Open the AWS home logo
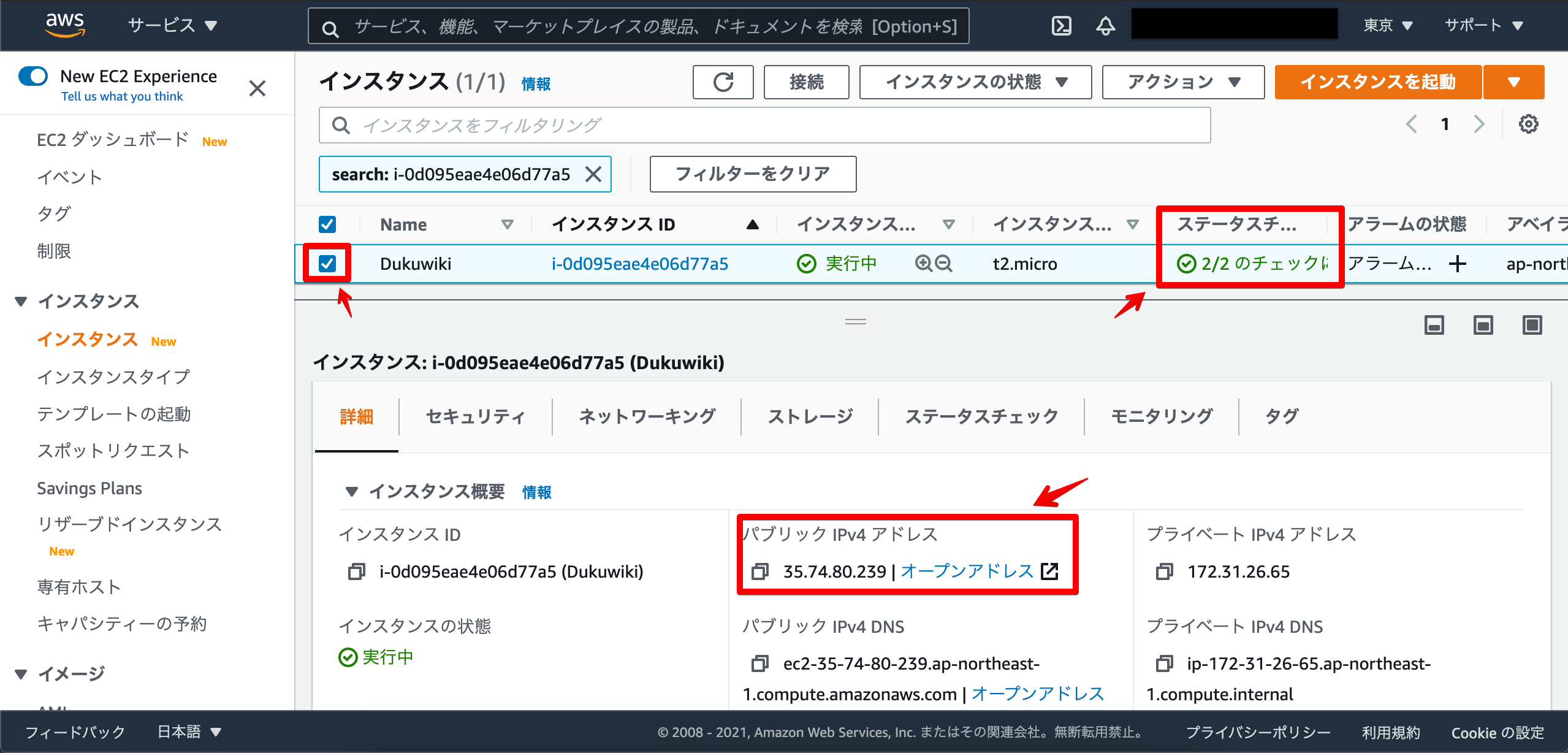 65,25
